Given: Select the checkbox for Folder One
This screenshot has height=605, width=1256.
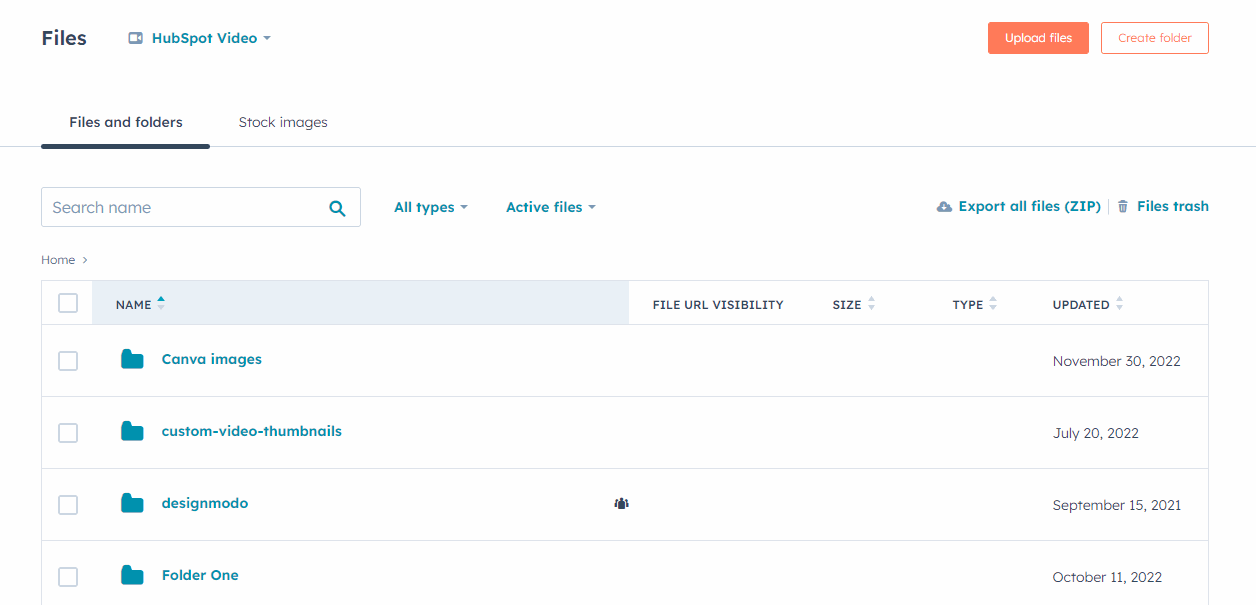Looking at the screenshot, I should pos(68,577).
